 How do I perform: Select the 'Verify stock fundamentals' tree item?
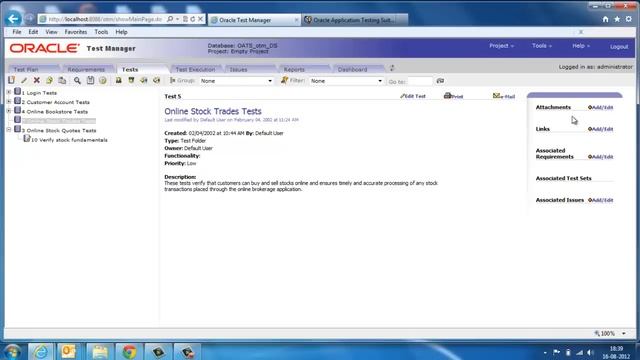click(x=69, y=140)
